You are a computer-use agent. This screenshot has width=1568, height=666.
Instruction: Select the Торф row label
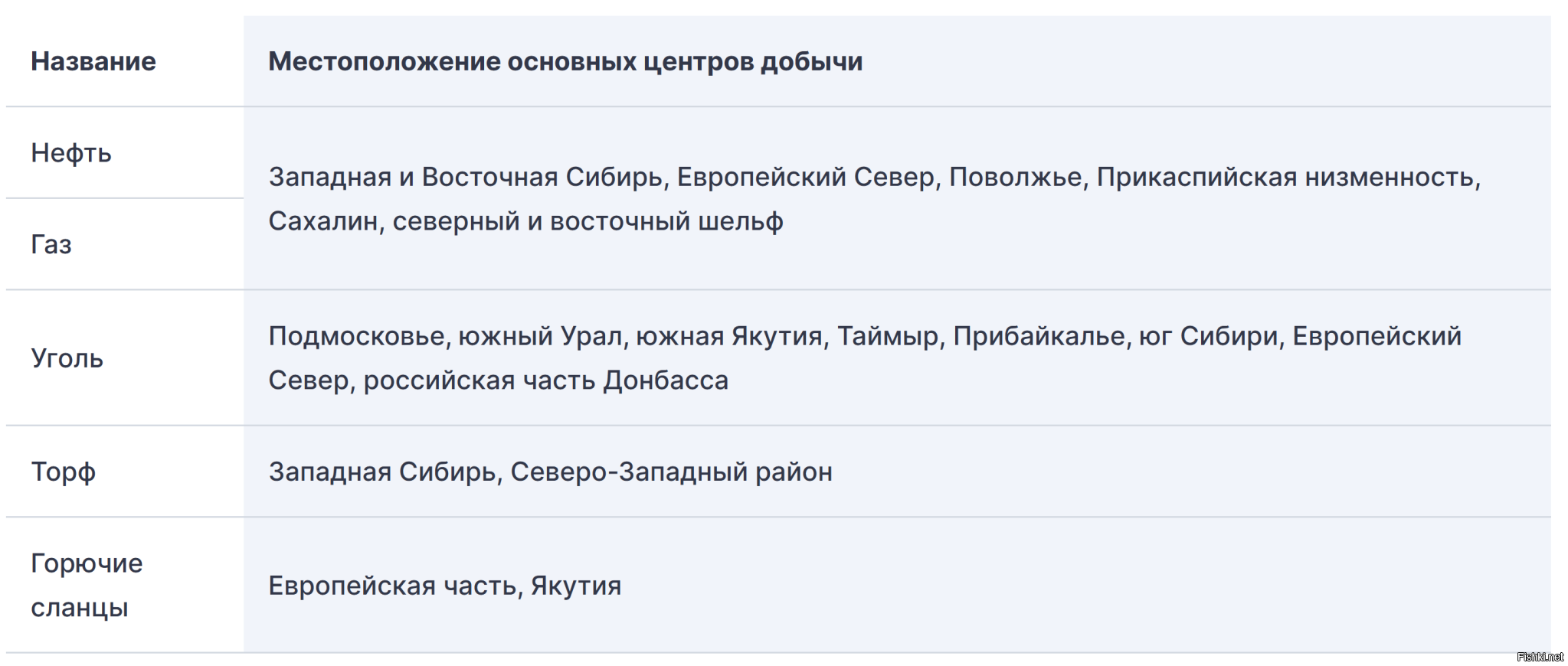click(x=64, y=472)
